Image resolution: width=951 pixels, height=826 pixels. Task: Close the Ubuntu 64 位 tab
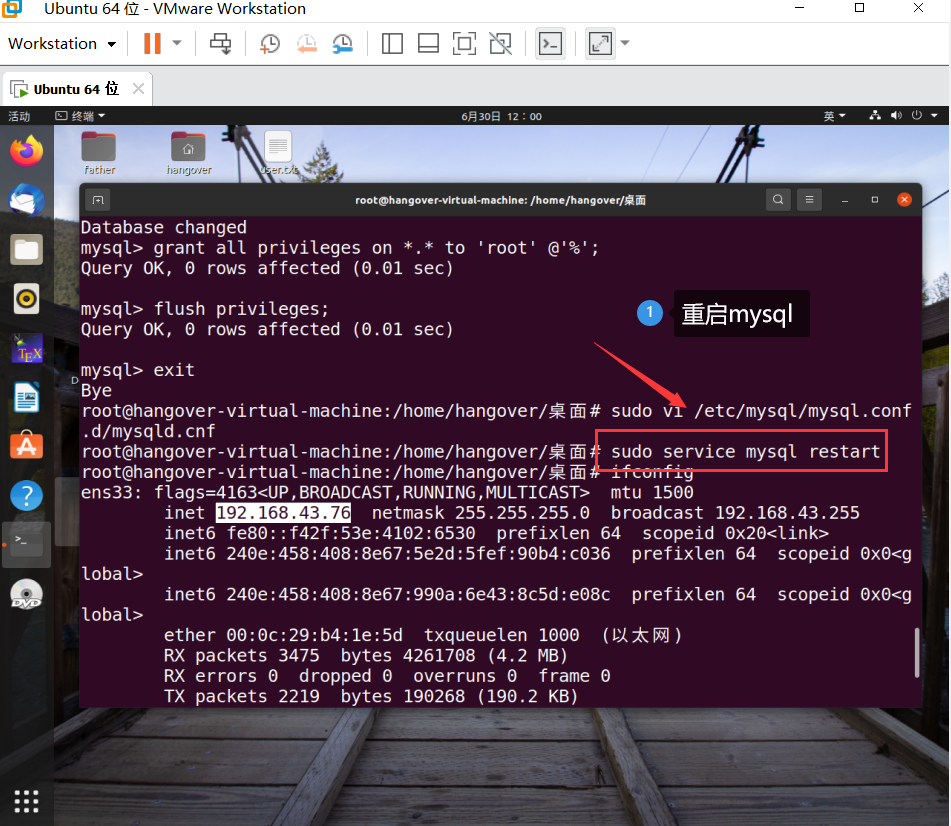[x=138, y=89]
